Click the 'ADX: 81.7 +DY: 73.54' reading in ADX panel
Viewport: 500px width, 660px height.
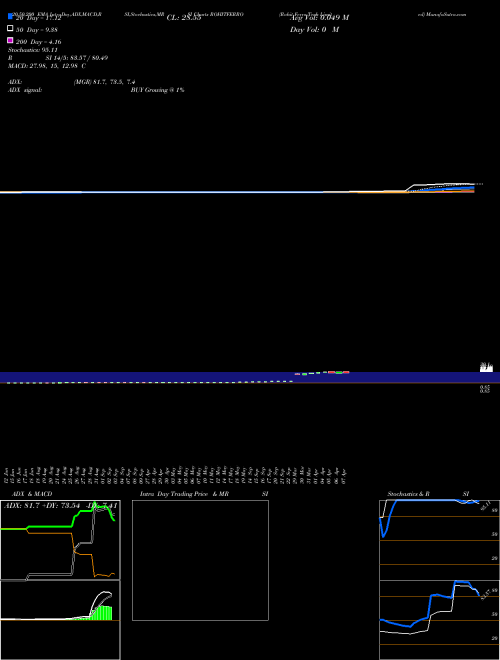(42, 506)
